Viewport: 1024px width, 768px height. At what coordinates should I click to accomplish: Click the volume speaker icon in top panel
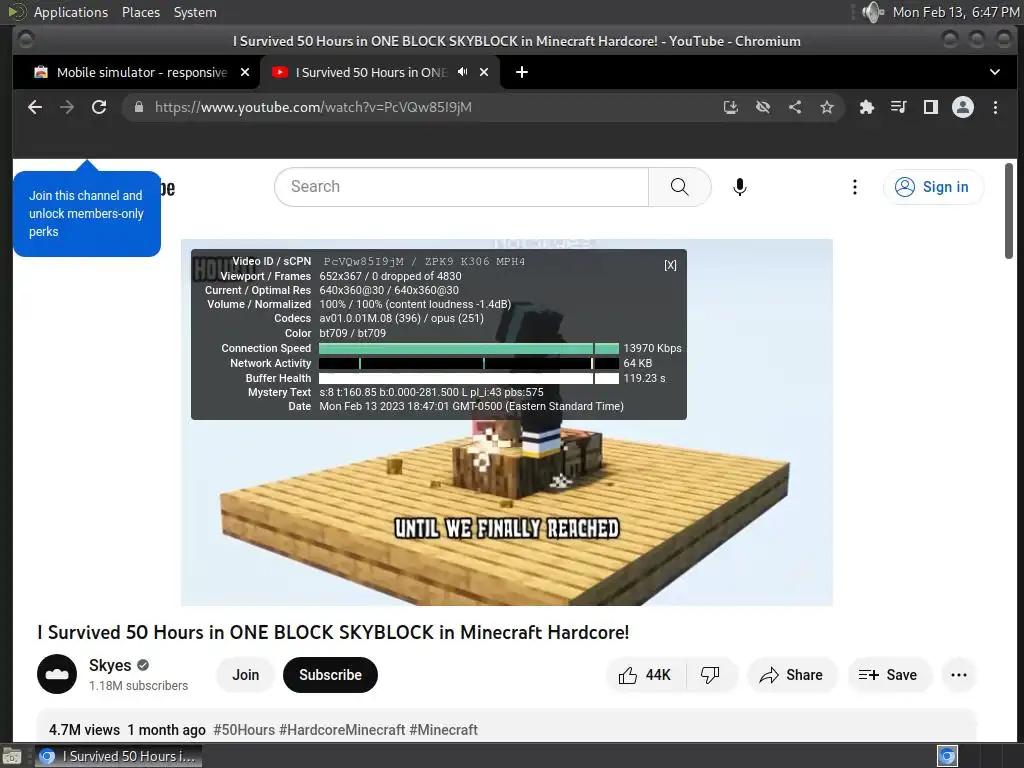(872, 12)
